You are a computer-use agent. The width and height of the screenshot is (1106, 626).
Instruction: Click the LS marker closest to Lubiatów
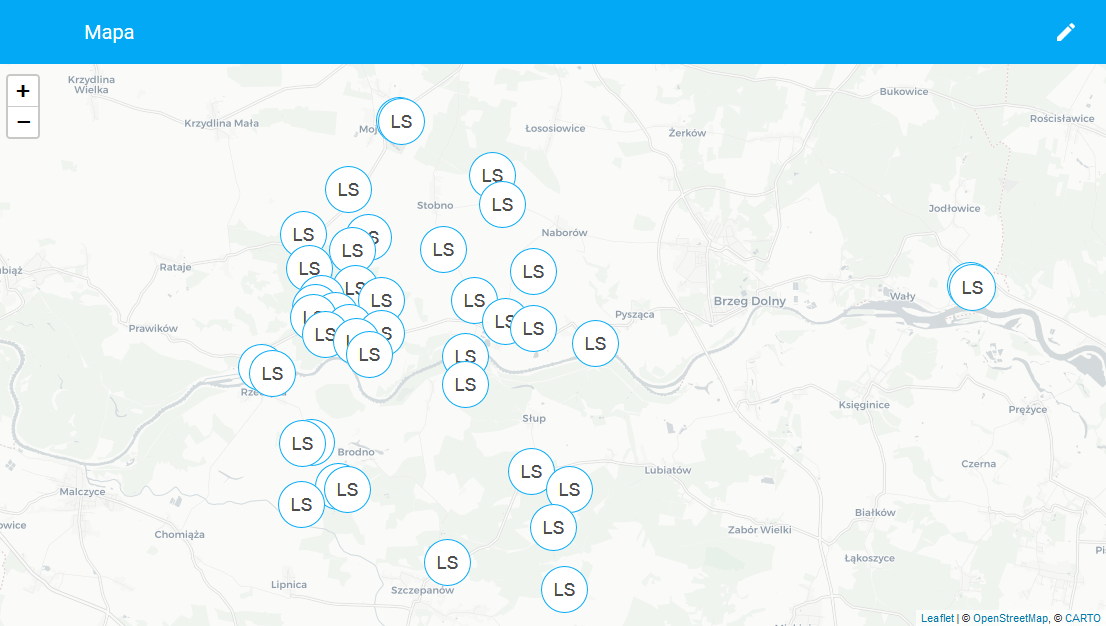point(569,490)
